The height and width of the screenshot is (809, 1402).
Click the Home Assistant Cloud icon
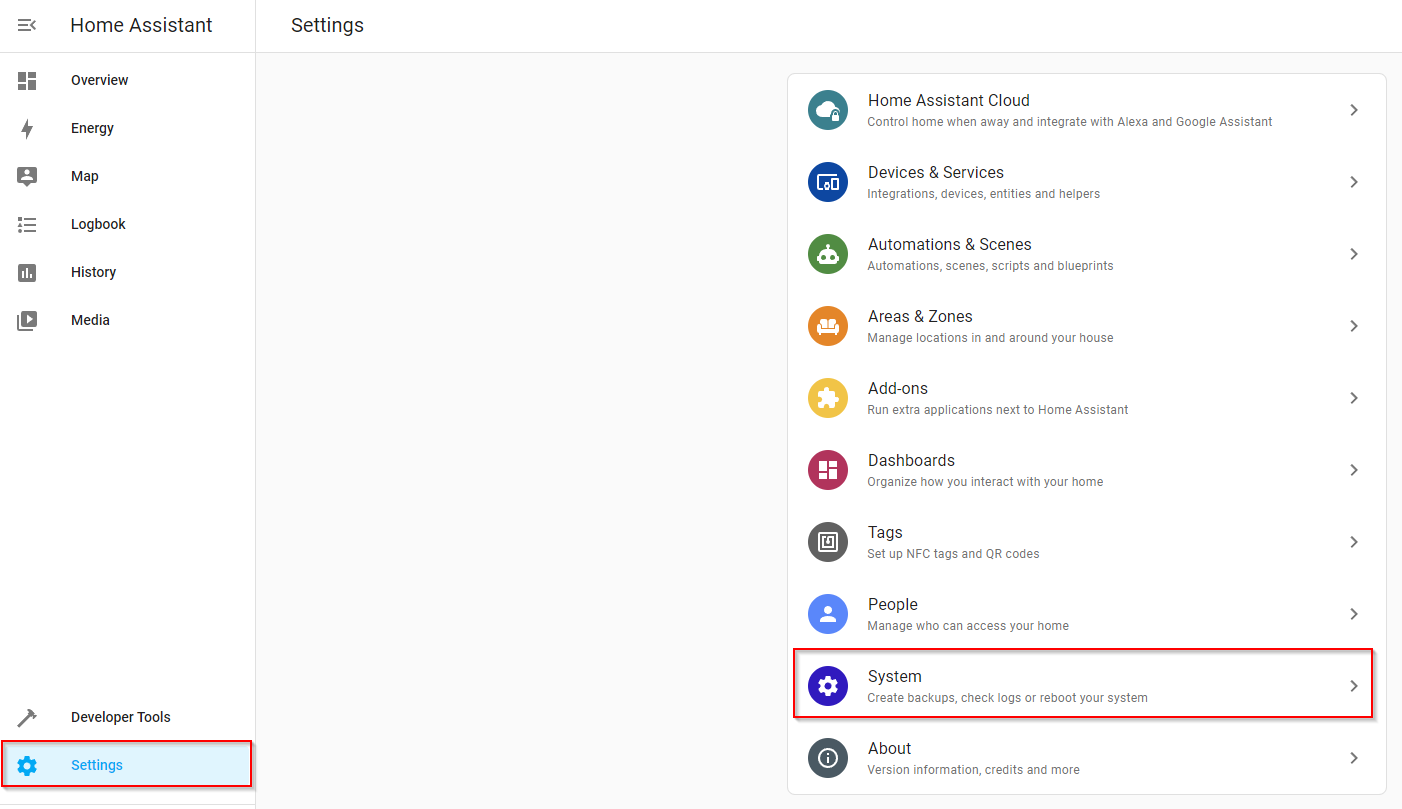828,110
